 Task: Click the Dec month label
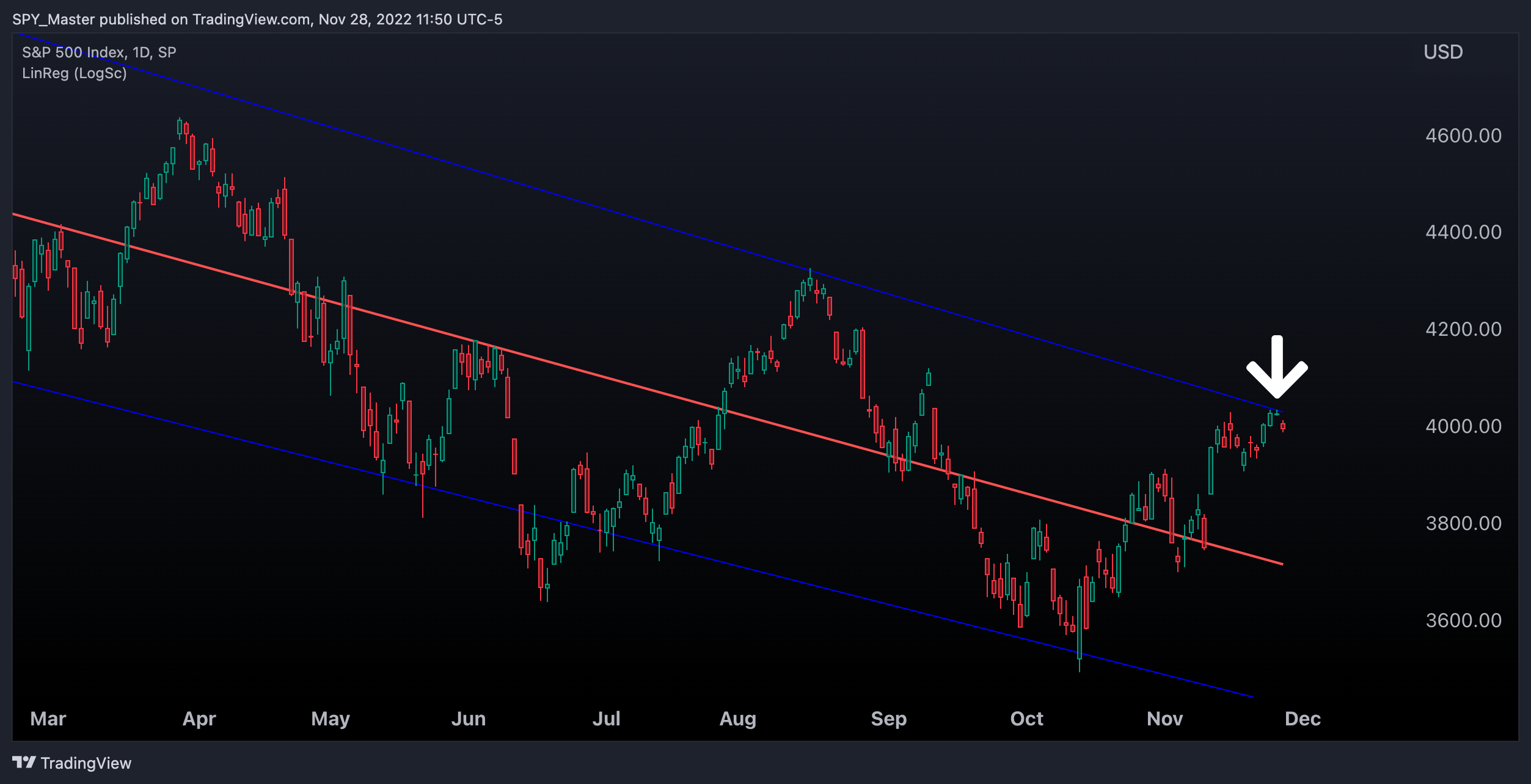(x=1303, y=719)
